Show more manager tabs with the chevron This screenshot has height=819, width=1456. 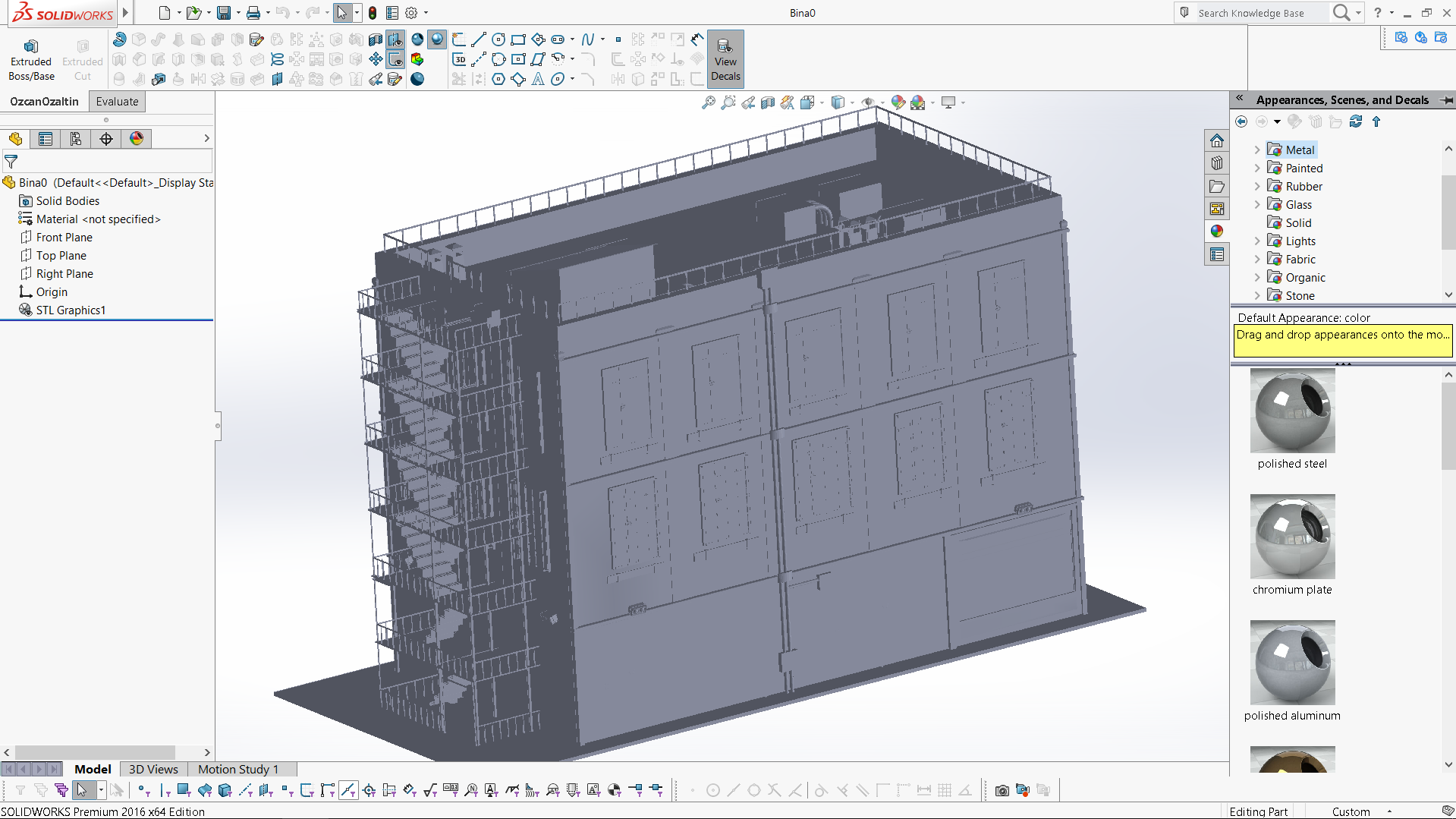[x=206, y=139]
